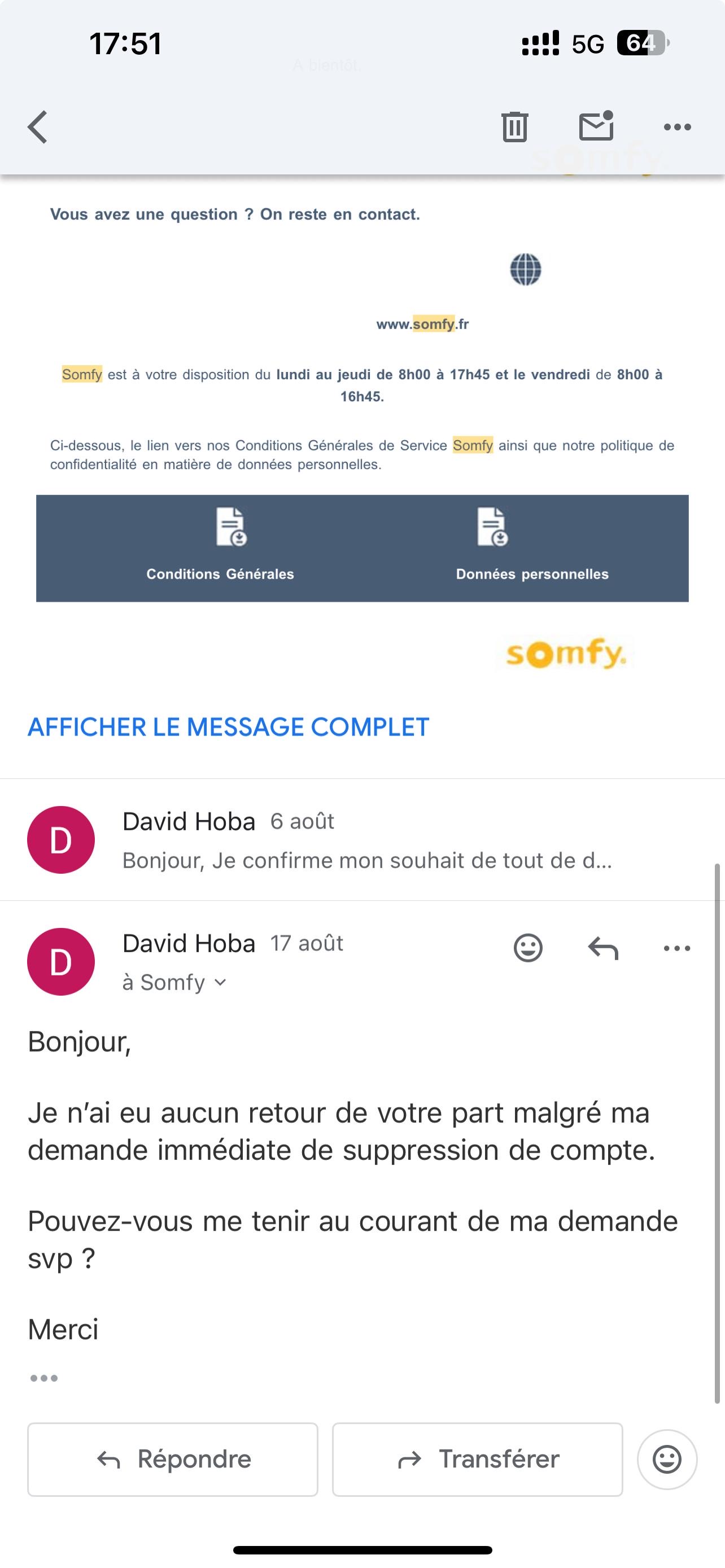Viewport: 725px width, 1568px height.
Task: Tap the back arrow to exit the email
Action: [x=38, y=126]
